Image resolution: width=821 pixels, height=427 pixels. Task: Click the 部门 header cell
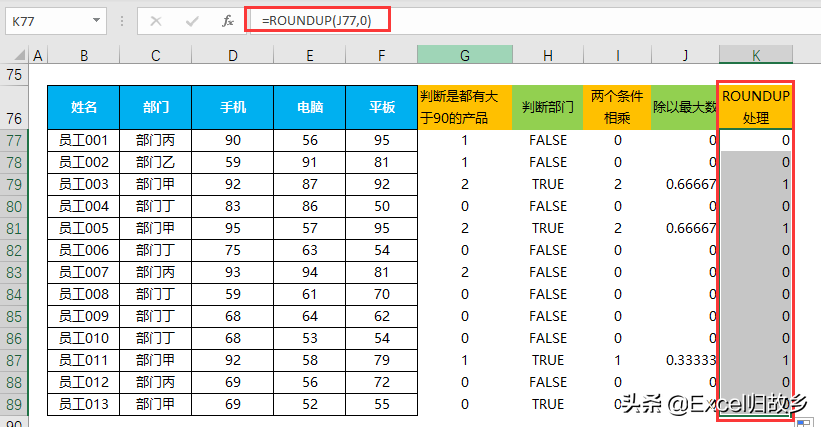[156, 107]
